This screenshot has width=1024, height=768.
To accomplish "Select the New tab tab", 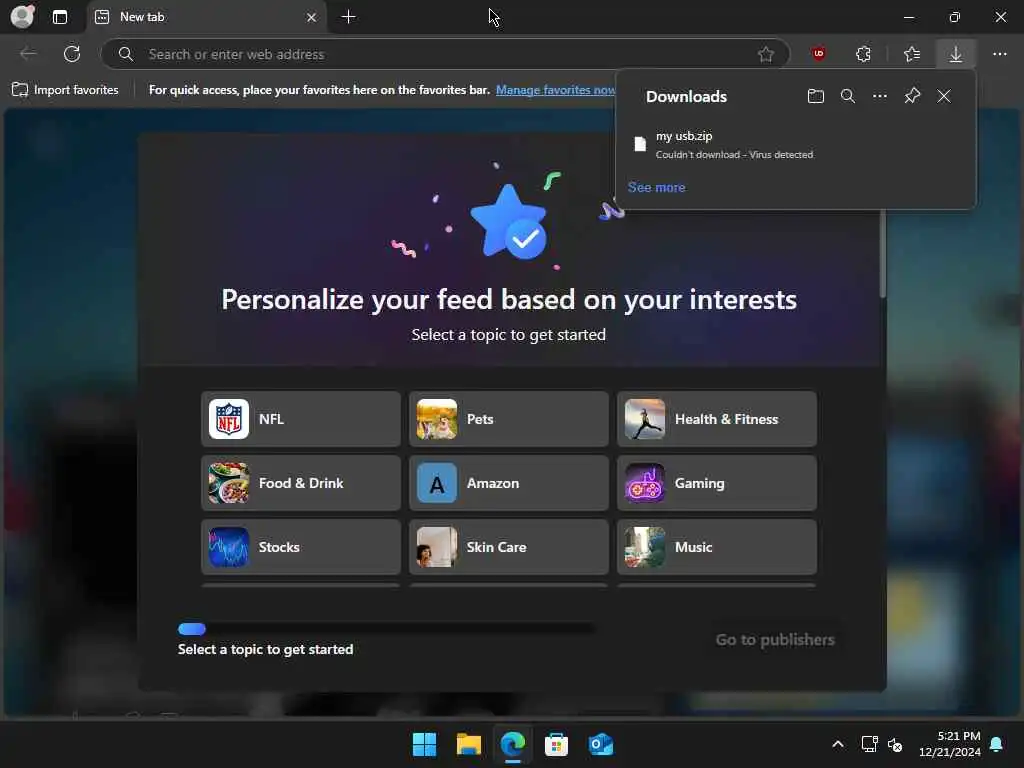I will tap(206, 17).
